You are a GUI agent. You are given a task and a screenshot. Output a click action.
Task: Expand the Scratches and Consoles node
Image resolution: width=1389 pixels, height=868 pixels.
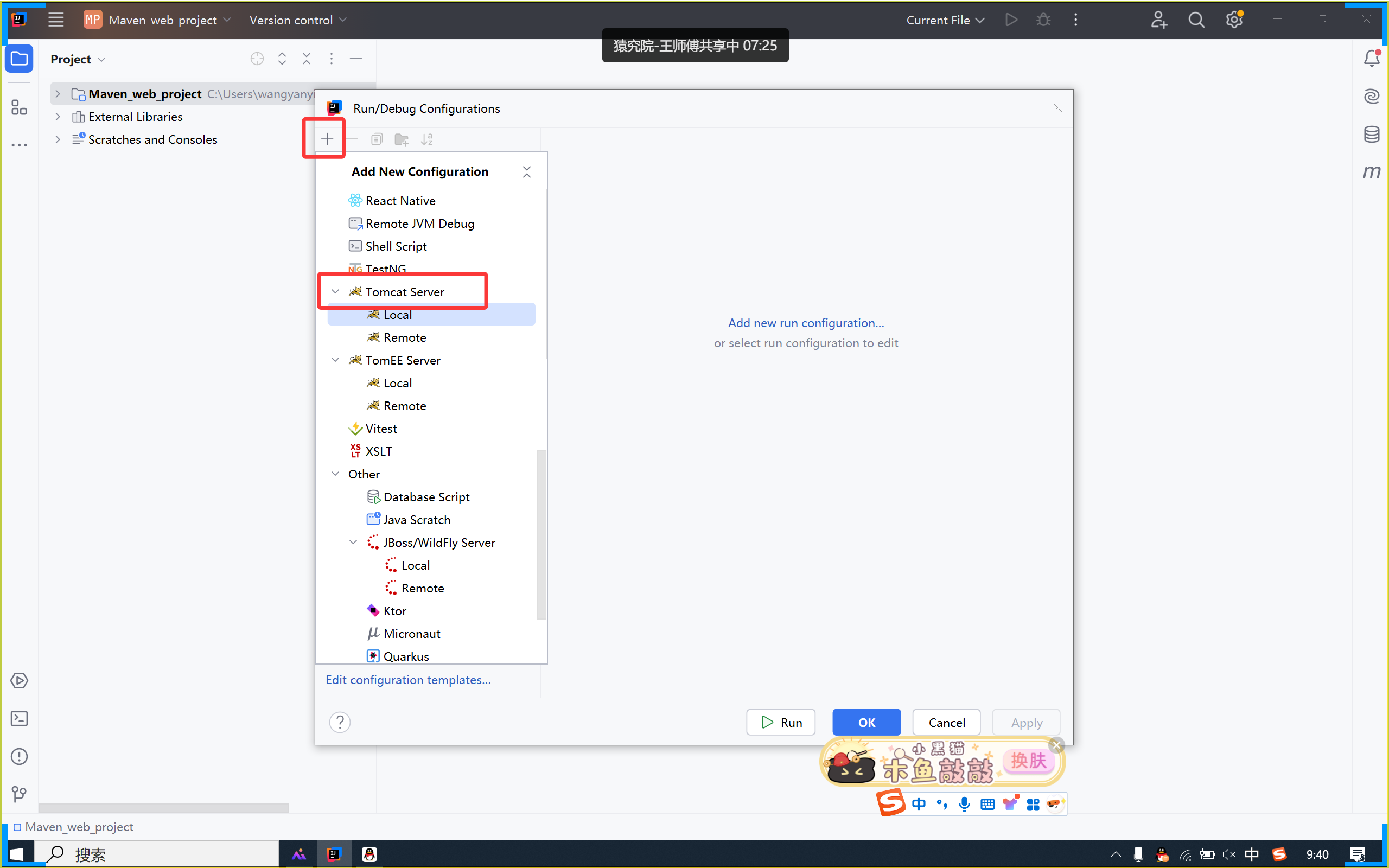(58, 139)
